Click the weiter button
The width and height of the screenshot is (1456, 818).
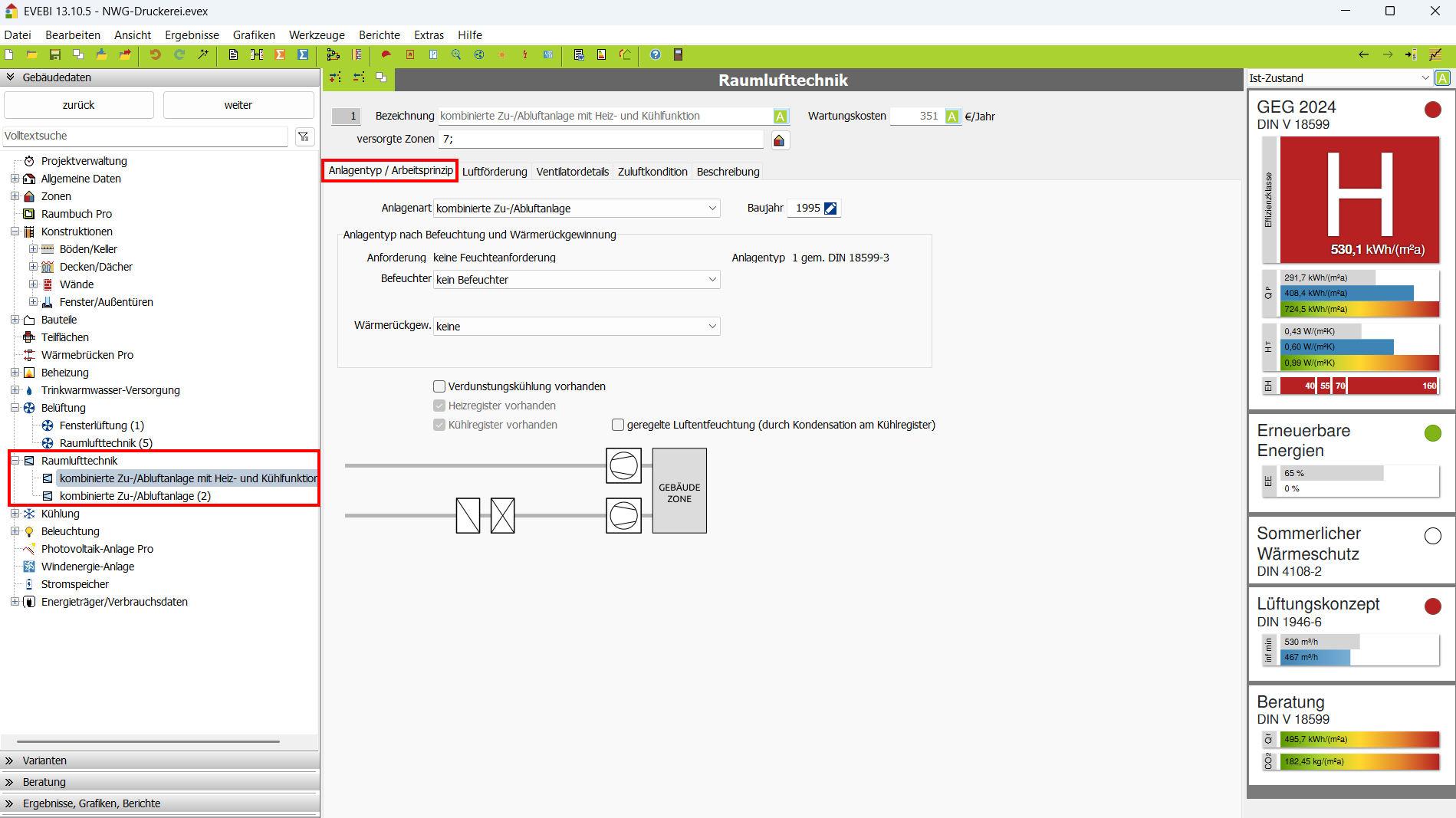click(238, 105)
